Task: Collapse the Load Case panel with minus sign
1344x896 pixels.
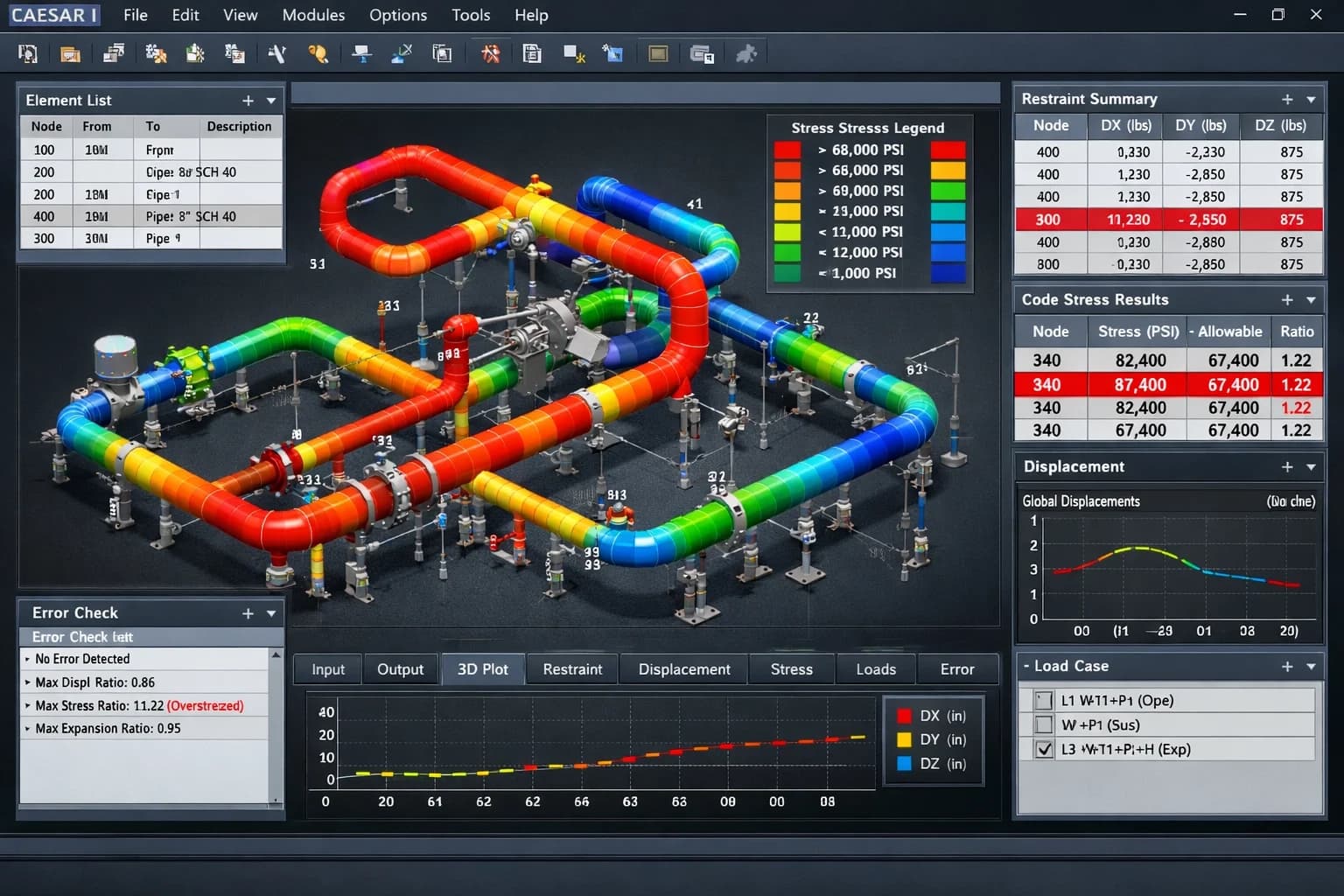Action: click(1026, 667)
